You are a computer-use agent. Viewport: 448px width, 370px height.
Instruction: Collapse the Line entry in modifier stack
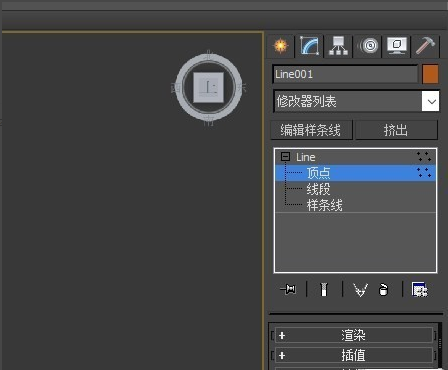click(285, 157)
